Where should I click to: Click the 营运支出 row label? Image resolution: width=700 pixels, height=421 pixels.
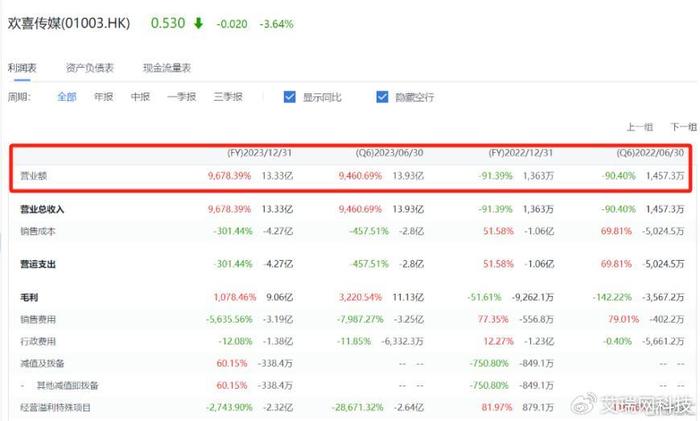(38, 264)
